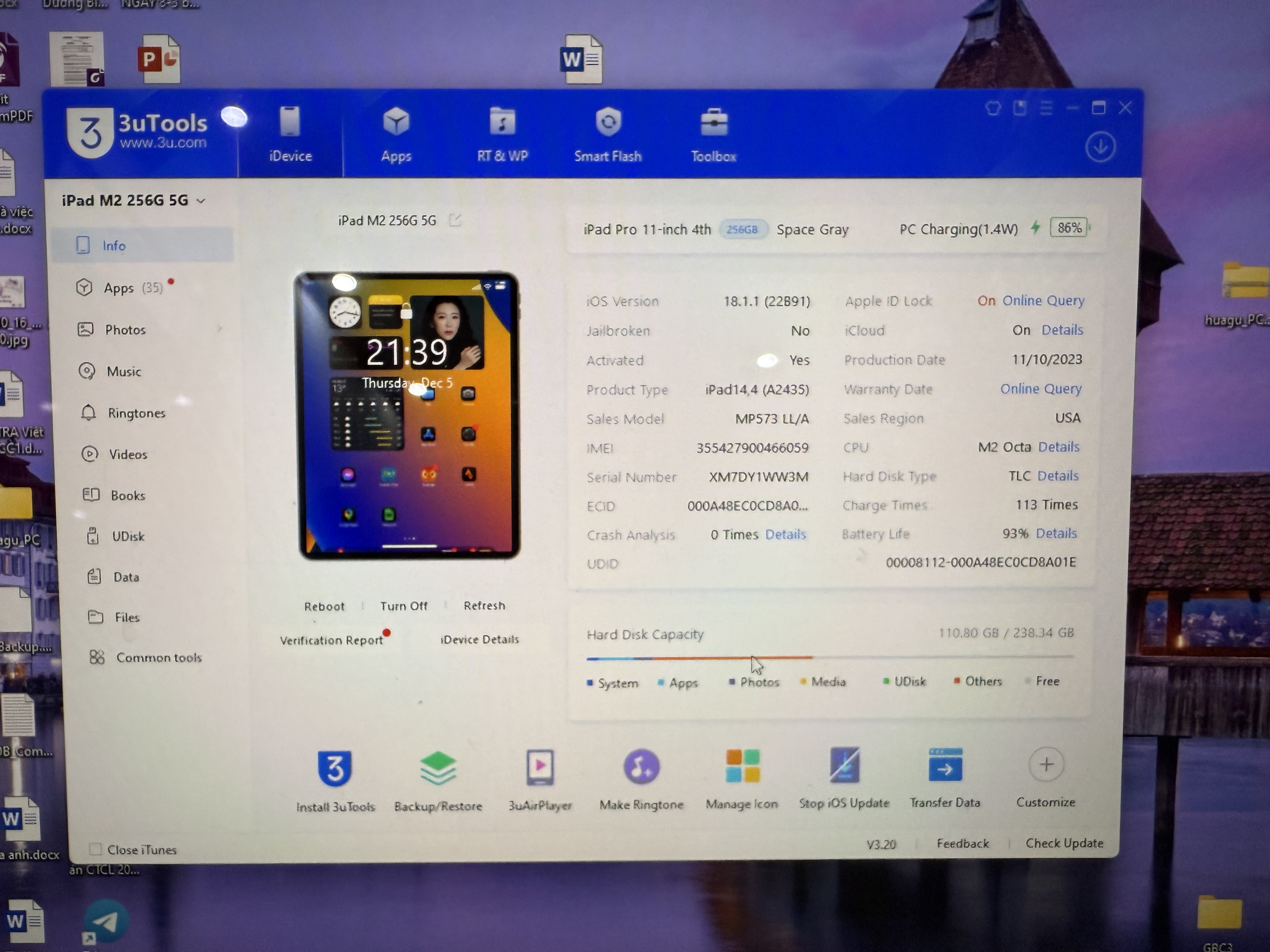Viewport: 1270px width, 952px height.
Task: Click Online Query next to Apple ID Lock
Action: (1043, 300)
